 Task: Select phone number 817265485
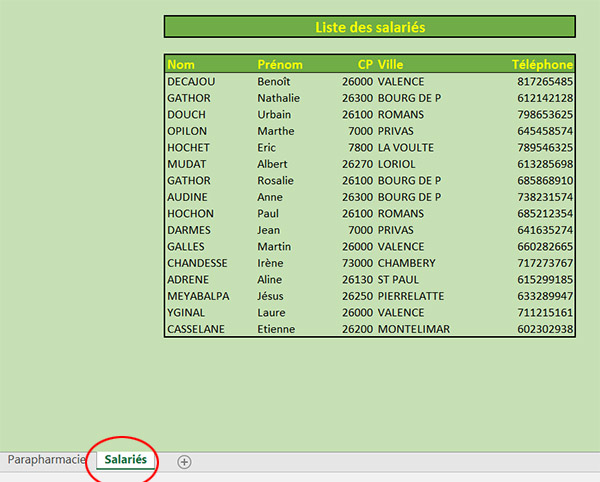click(545, 81)
